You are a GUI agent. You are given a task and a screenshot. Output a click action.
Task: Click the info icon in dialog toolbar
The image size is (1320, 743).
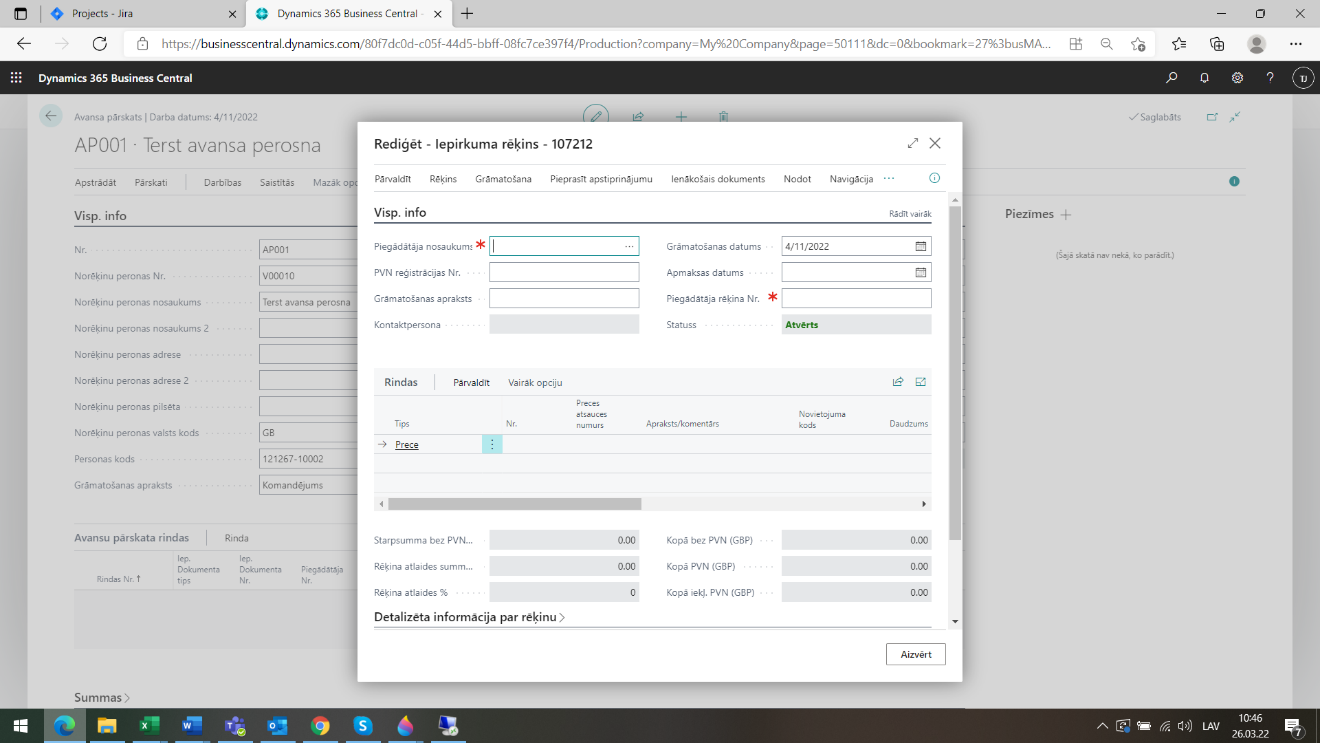pos(935,179)
